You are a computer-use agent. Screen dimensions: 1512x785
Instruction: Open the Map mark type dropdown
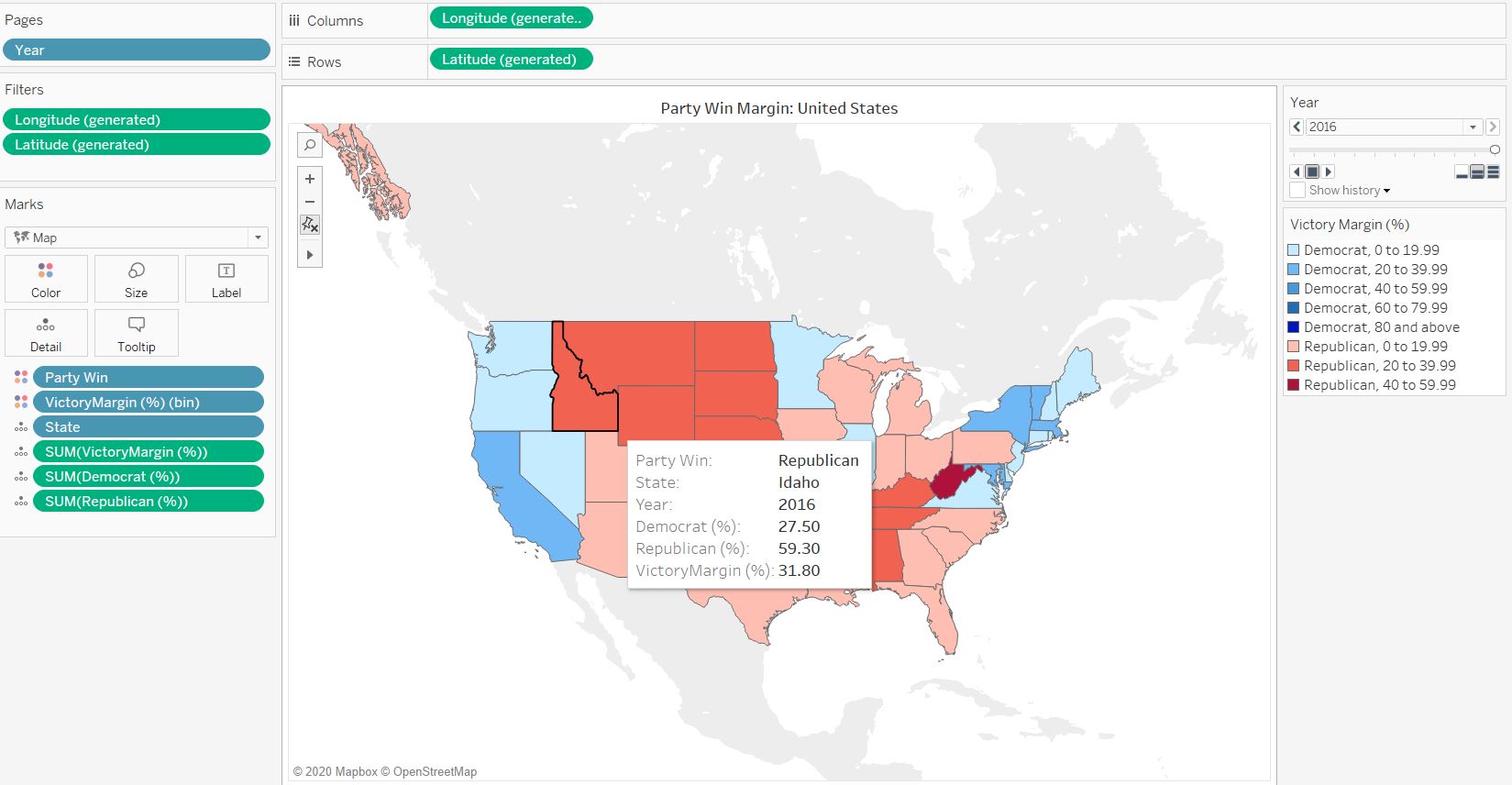tap(256, 237)
